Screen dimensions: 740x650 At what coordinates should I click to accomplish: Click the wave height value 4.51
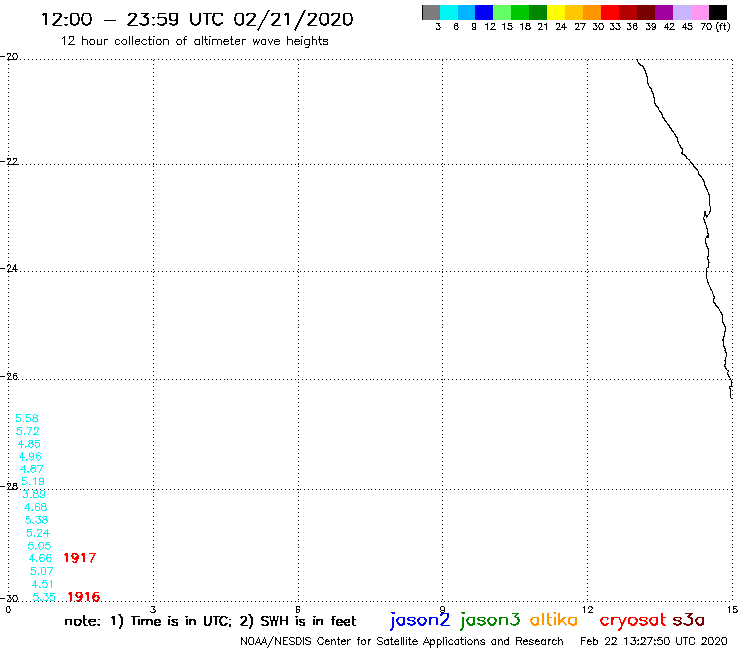click(x=43, y=584)
